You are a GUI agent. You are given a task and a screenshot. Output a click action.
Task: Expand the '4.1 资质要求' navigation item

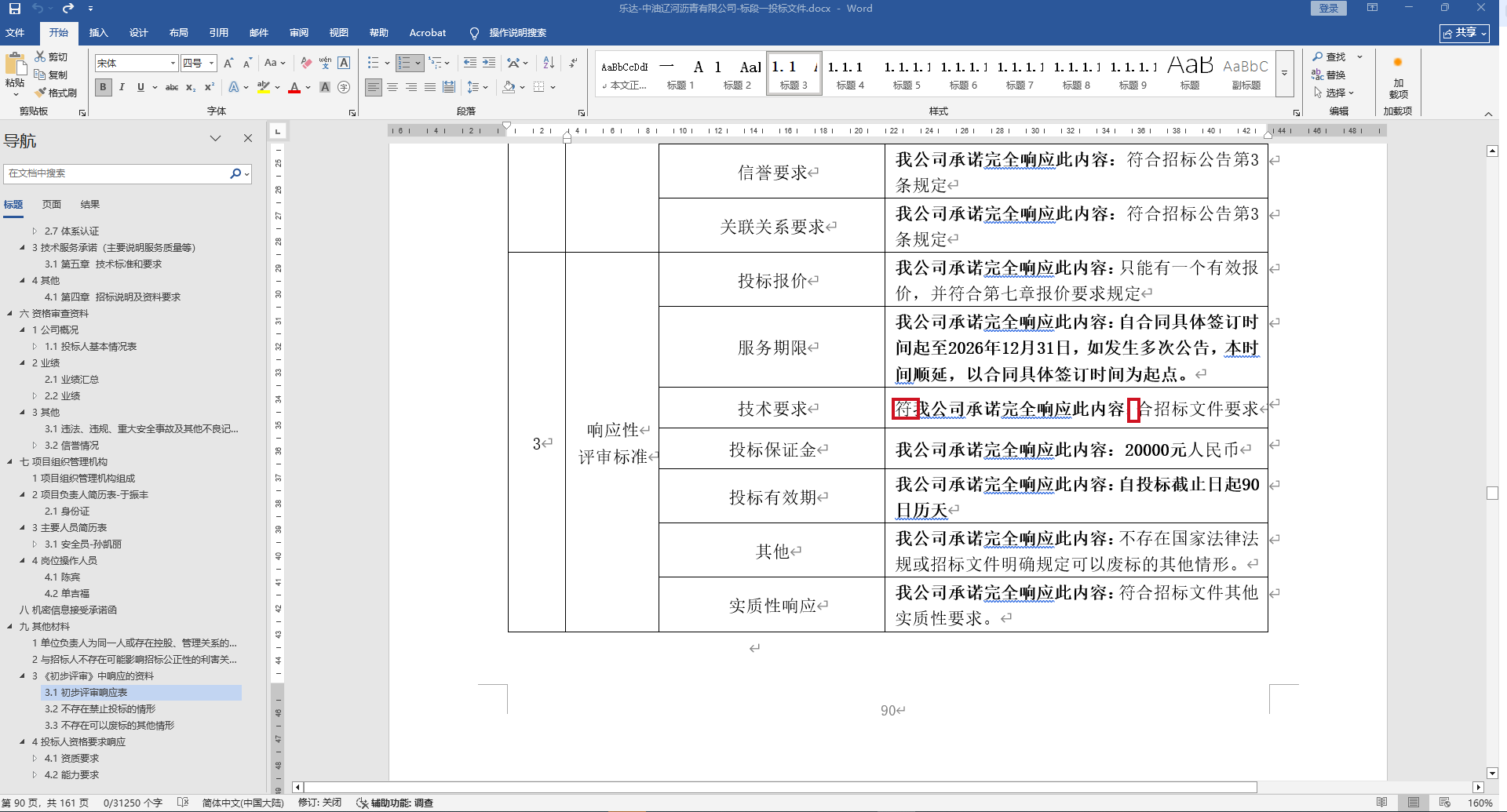[x=35, y=759]
